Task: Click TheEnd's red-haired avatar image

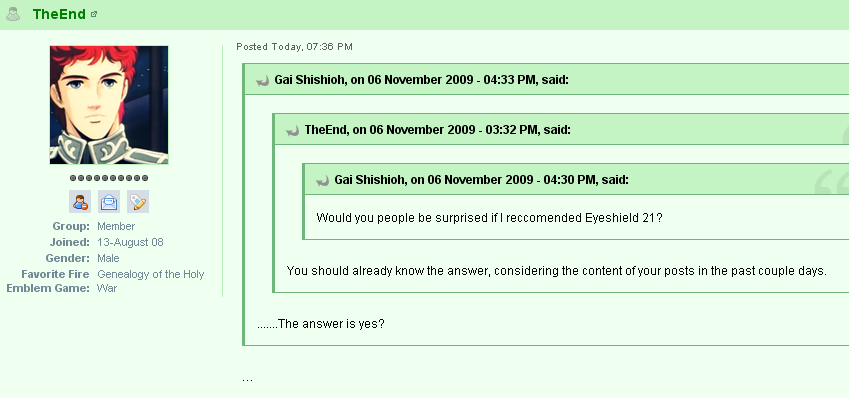Action: [x=109, y=105]
